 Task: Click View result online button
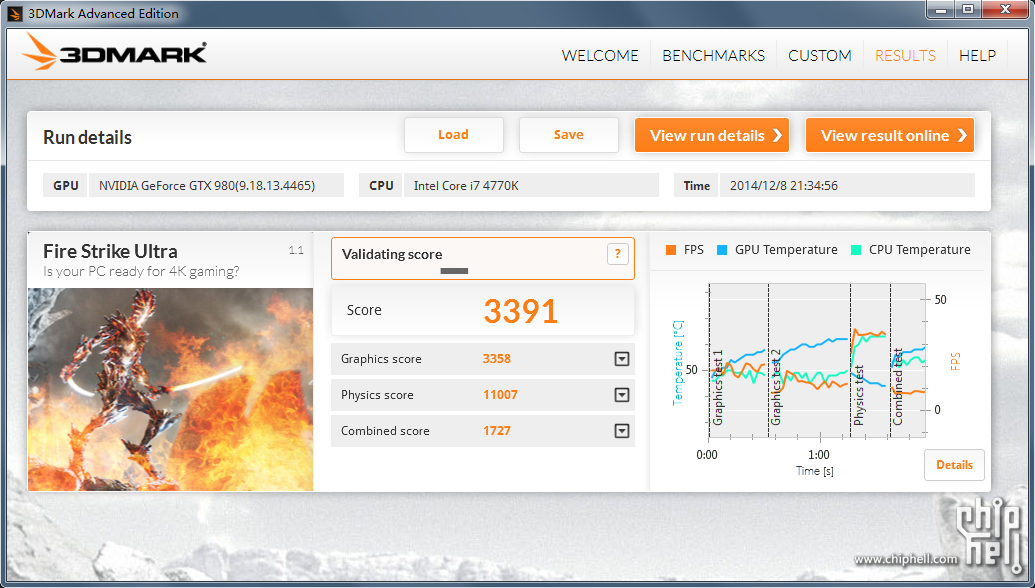point(890,135)
